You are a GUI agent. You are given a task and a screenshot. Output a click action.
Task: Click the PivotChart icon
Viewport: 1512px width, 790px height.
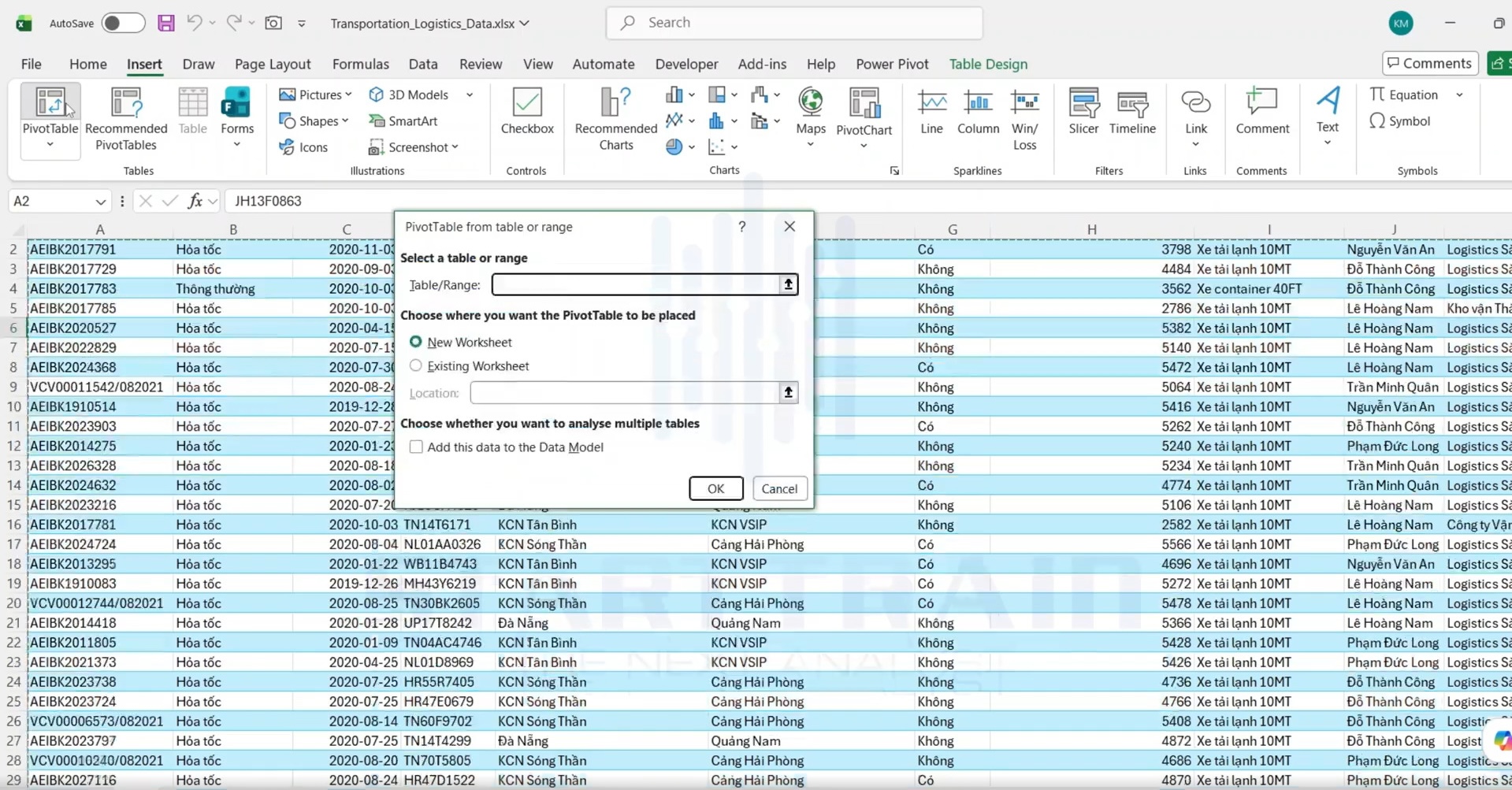pos(864,104)
